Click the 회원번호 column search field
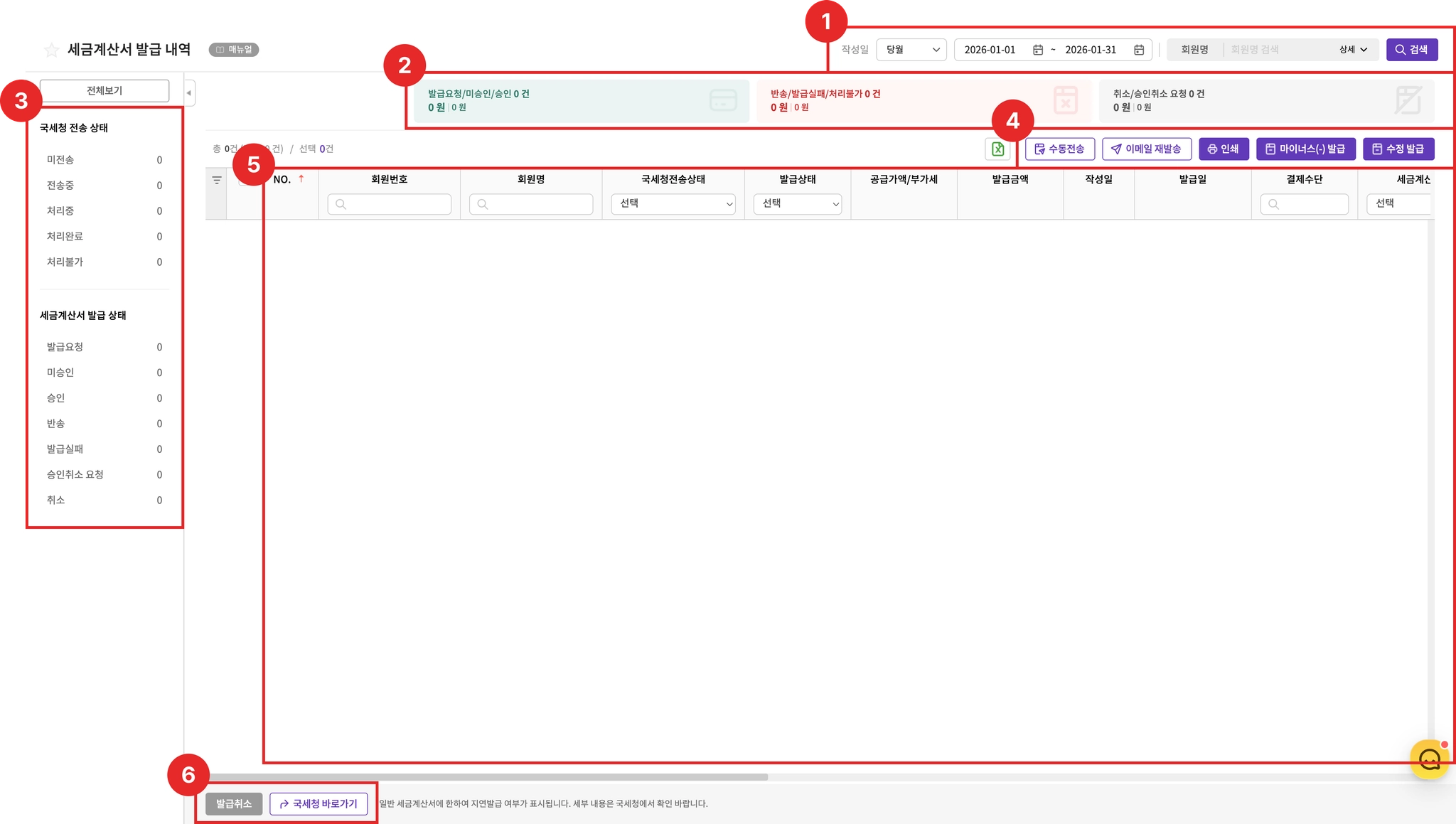The image size is (1456, 824). [389, 204]
